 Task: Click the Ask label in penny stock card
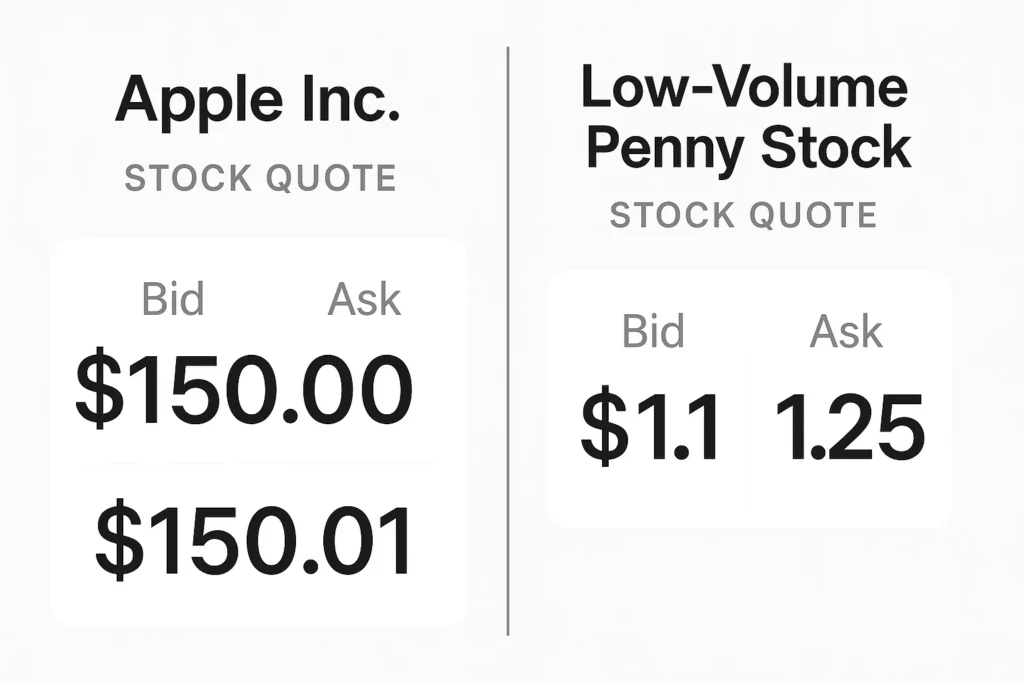846,331
